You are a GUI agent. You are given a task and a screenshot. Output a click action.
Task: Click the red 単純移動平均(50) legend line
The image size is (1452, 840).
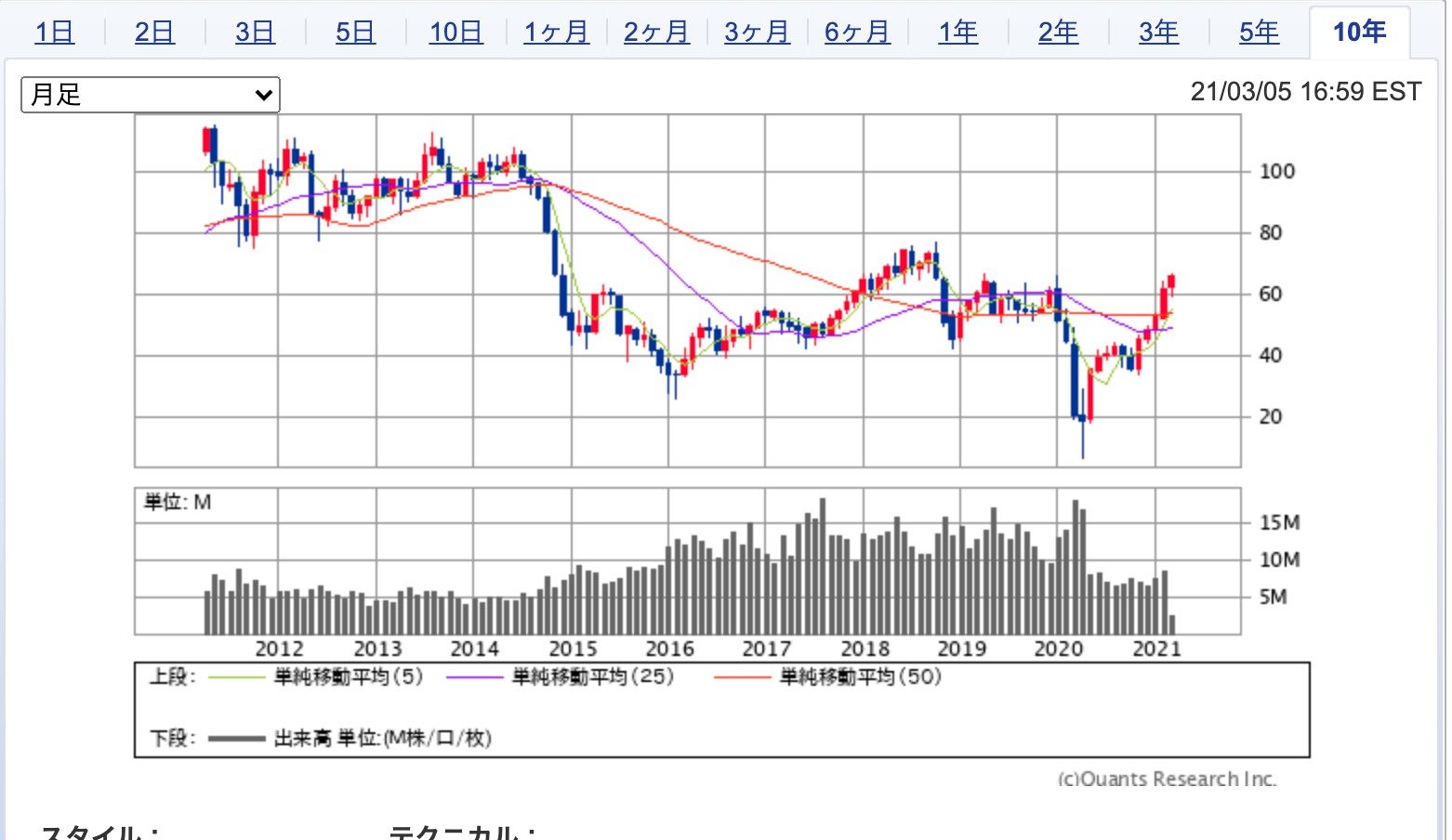(743, 677)
